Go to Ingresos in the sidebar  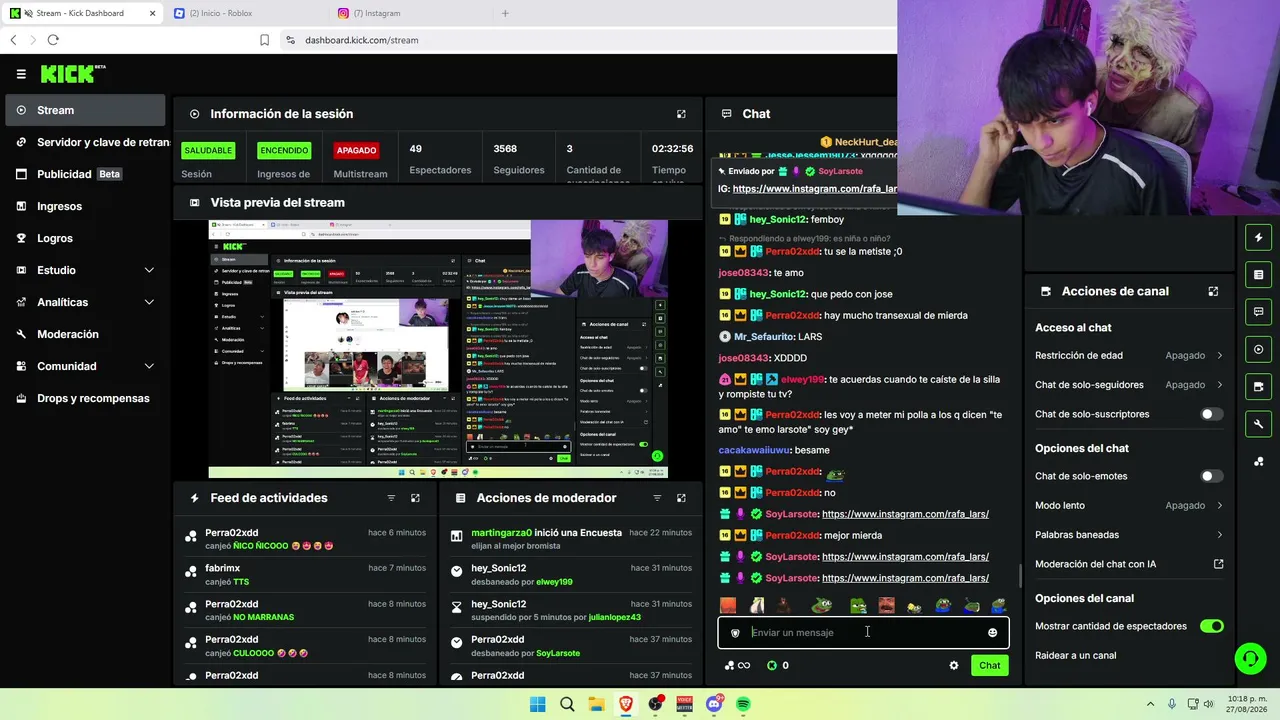[x=85, y=206]
